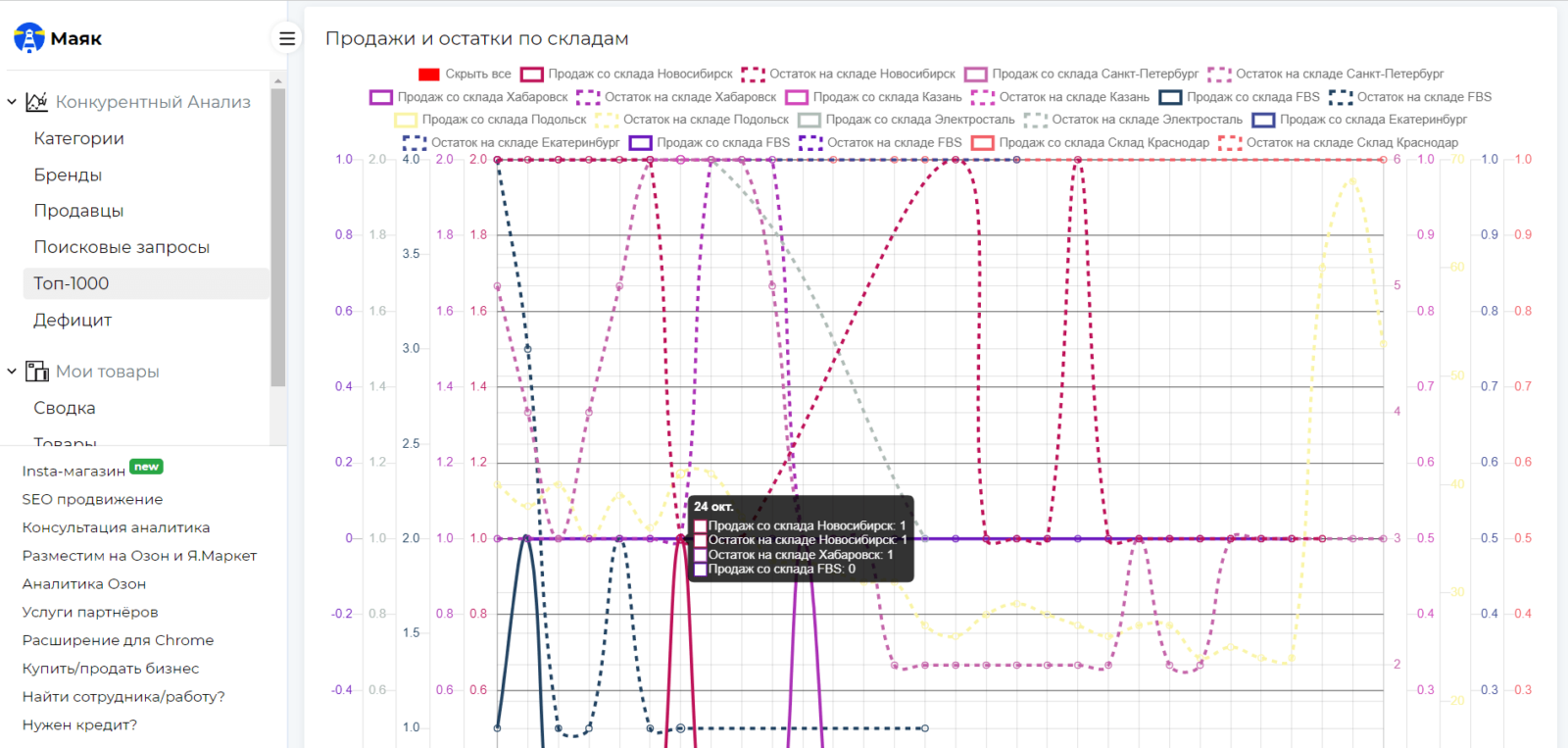The height and width of the screenshot is (748, 1568).
Task: Toggle Остаток на складе Электросталь legend item
Action: (1133, 120)
